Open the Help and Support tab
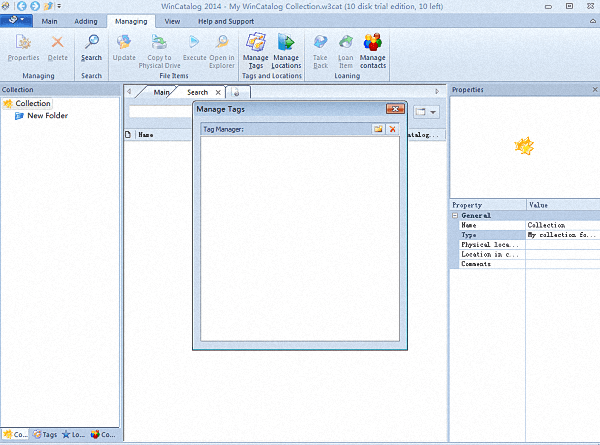600x445 pixels. pos(225,20)
